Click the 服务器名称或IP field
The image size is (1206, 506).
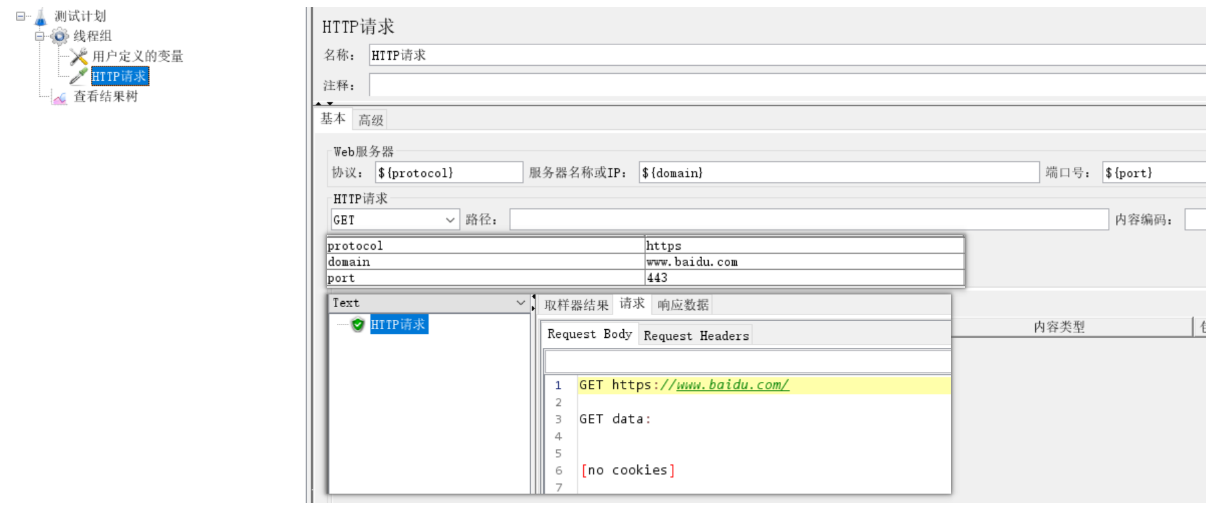[839, 173]
